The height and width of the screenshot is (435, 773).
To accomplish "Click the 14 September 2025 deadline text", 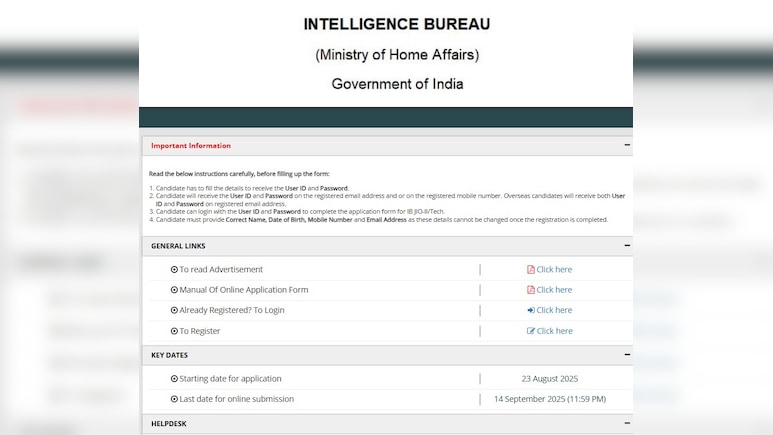I will pos(549,399).
